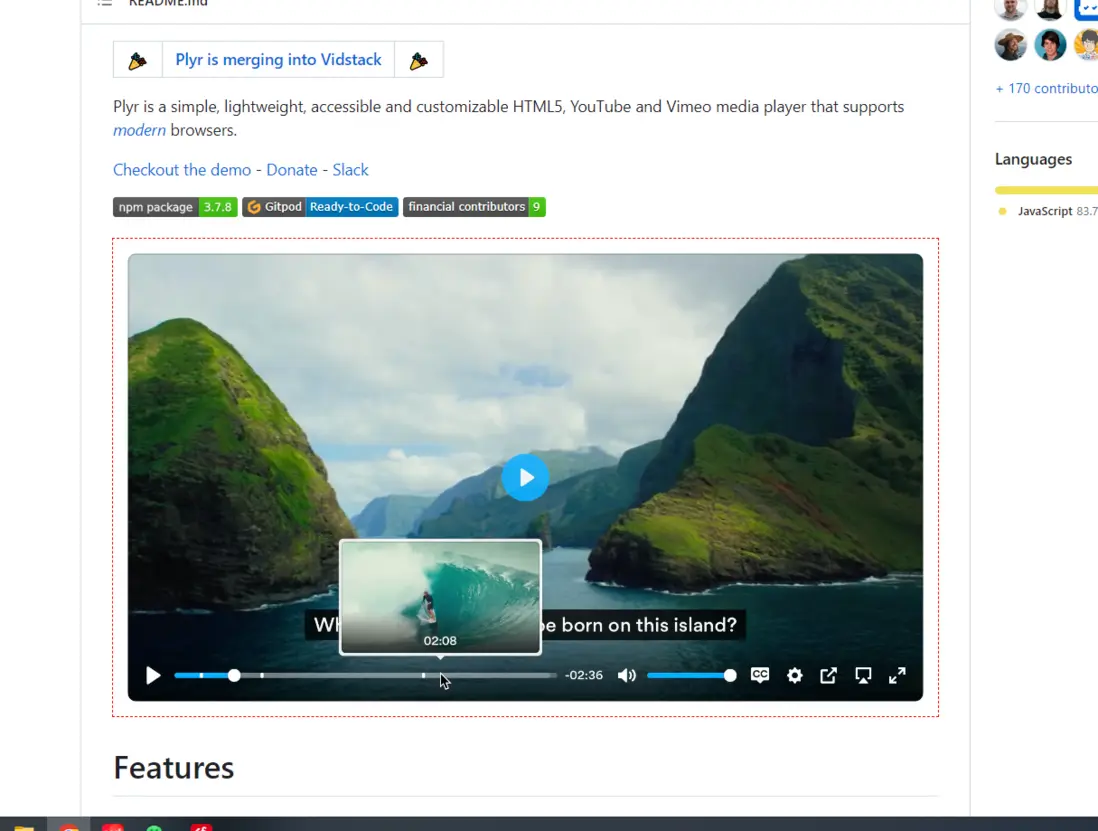Viewport: 1098px width, 831px height.
Task: Click the financial contributors badge
Action: click(x=474, y=207)
